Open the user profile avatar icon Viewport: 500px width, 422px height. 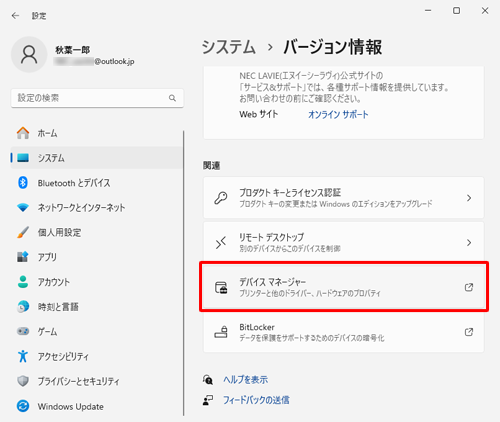[x=29, y=54]
